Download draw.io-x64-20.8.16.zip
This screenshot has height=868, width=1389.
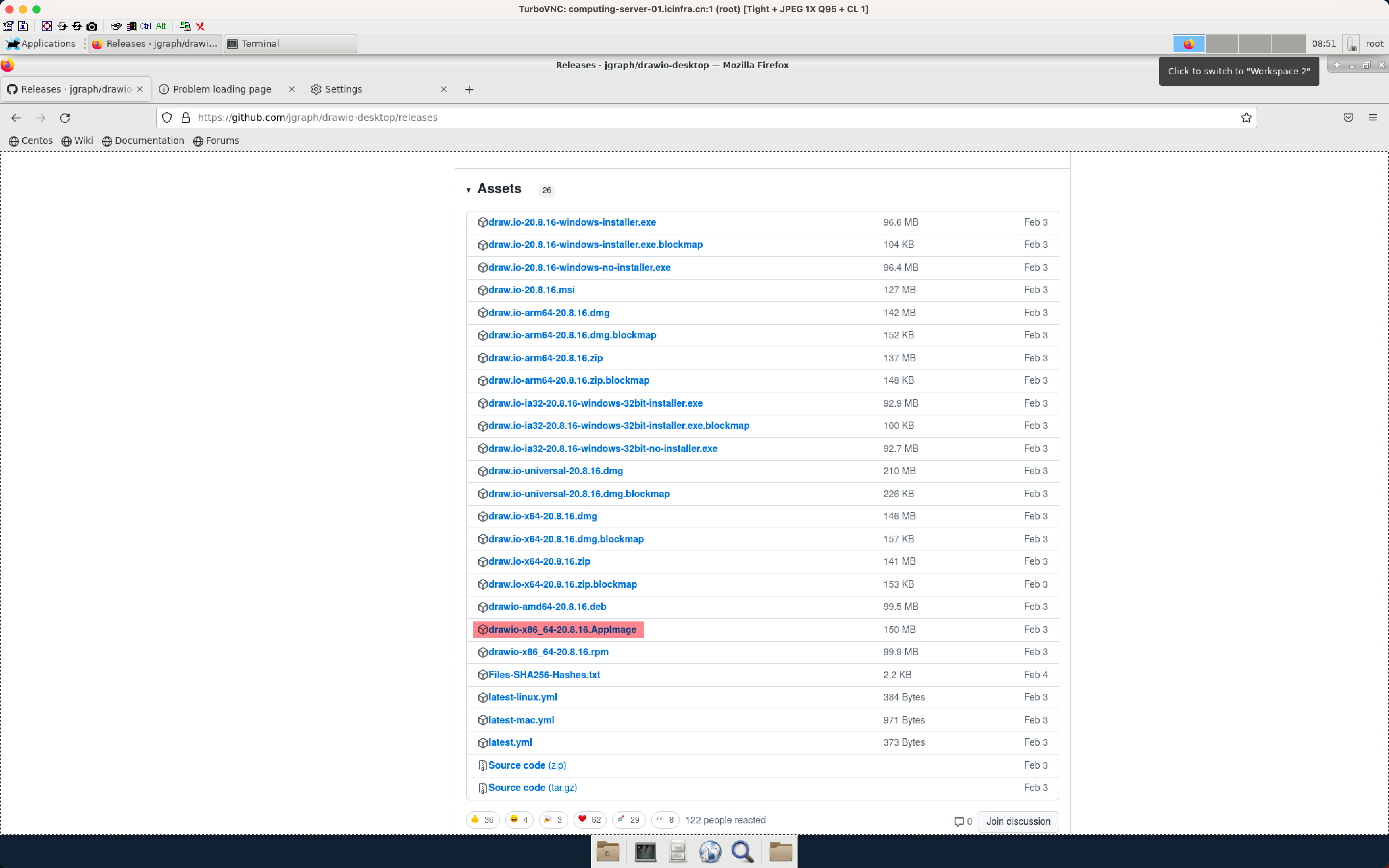(x=539, y=561)
